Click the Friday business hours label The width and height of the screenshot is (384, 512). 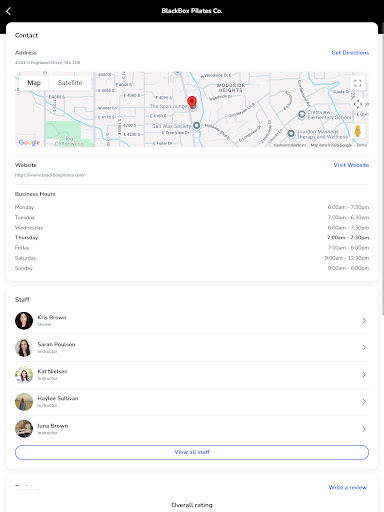(x=22, y=248)
